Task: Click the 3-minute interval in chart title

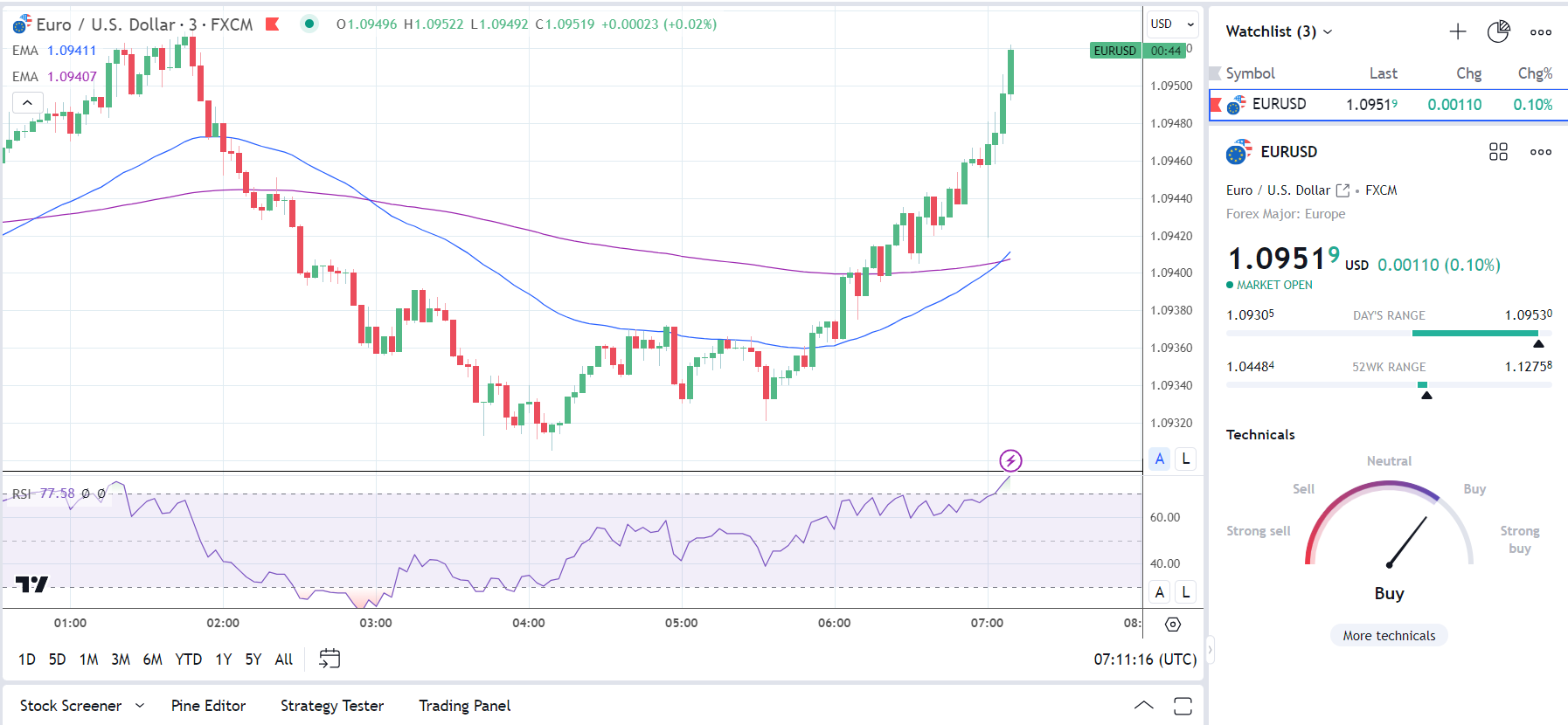Action: [x=193, y=24]
